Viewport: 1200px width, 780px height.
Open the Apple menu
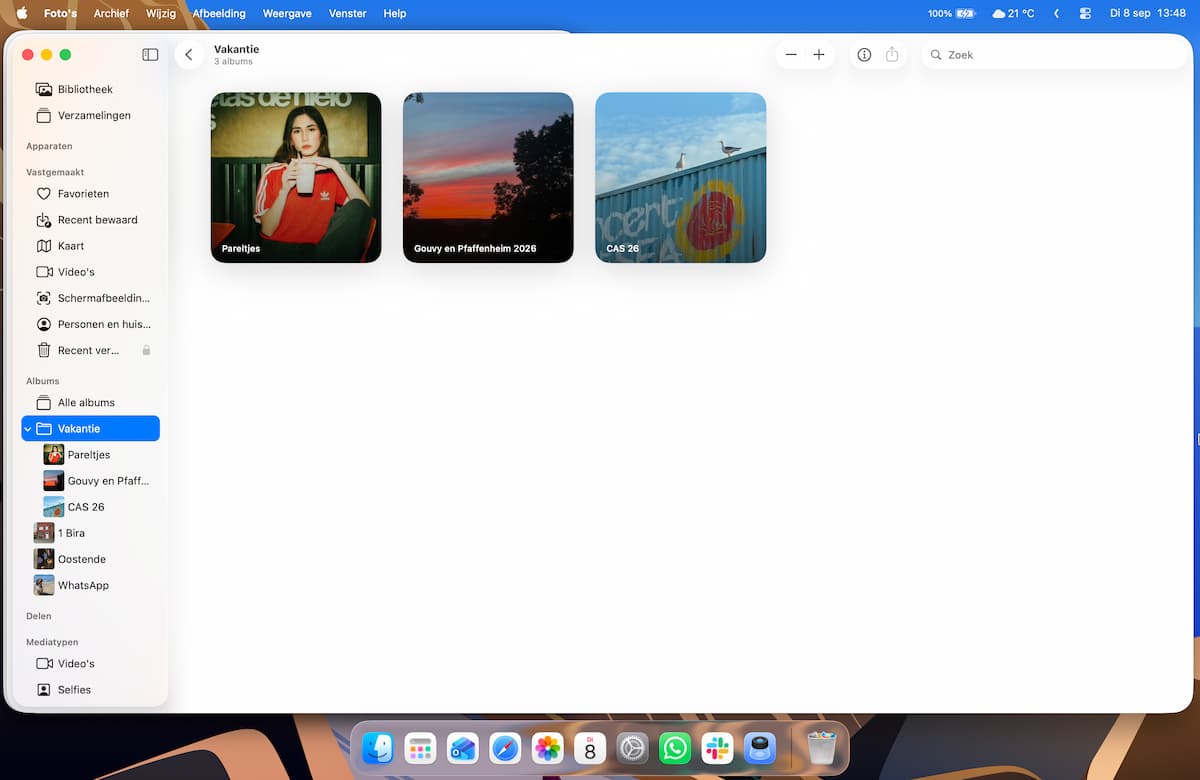pyautogui.click(x=22, y=13)
